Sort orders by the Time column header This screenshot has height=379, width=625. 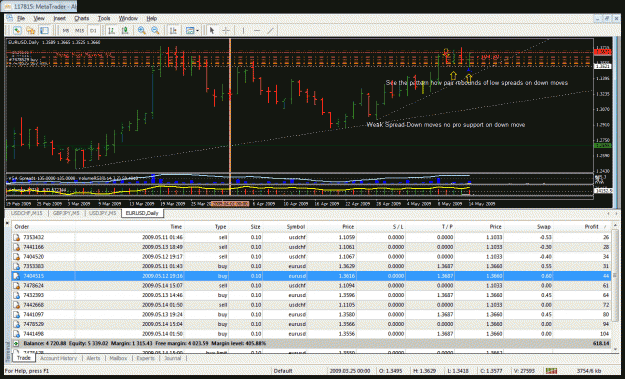[x=130, y=227]
